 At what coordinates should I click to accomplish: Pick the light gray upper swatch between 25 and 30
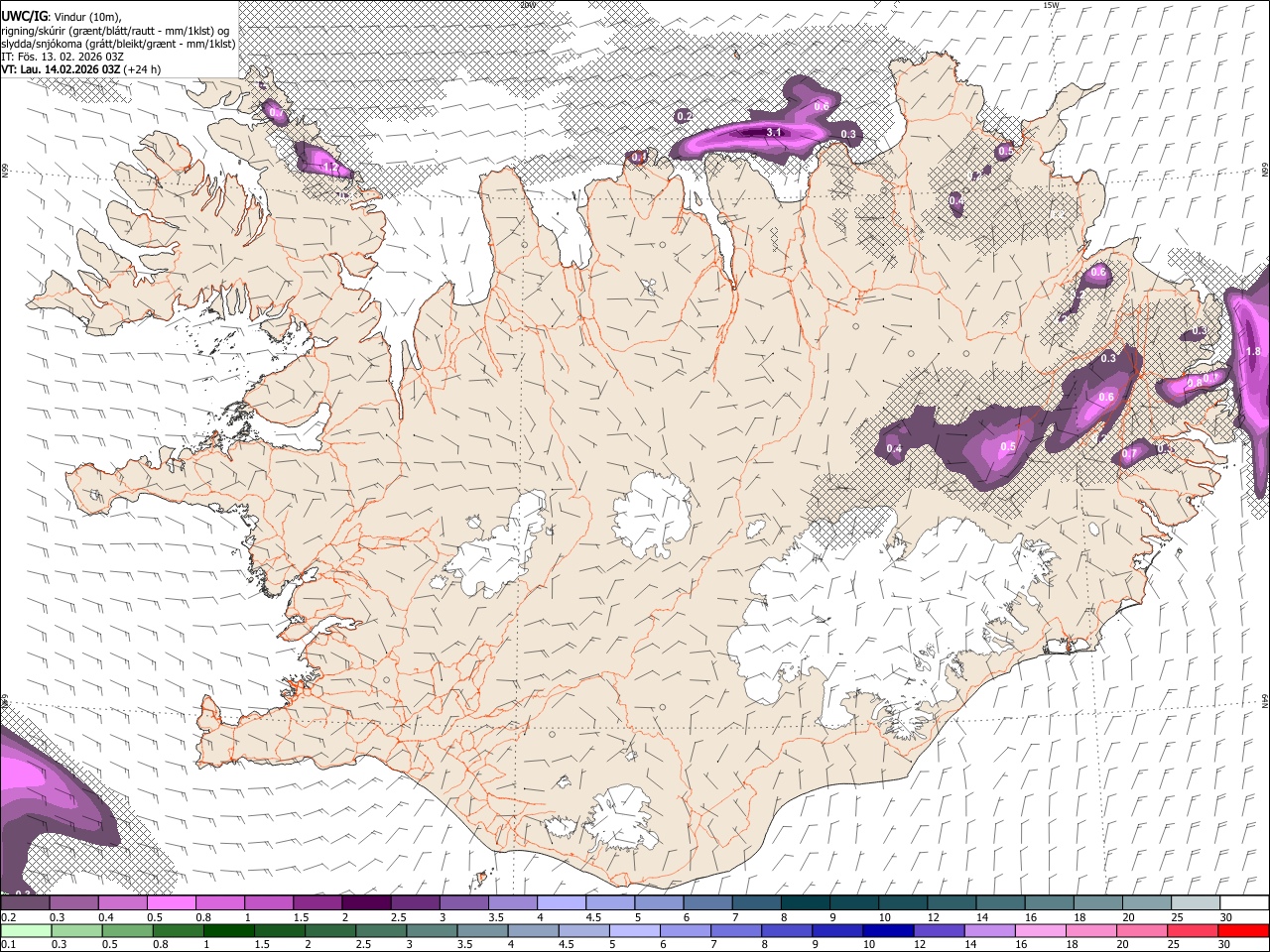[1195, 903]
